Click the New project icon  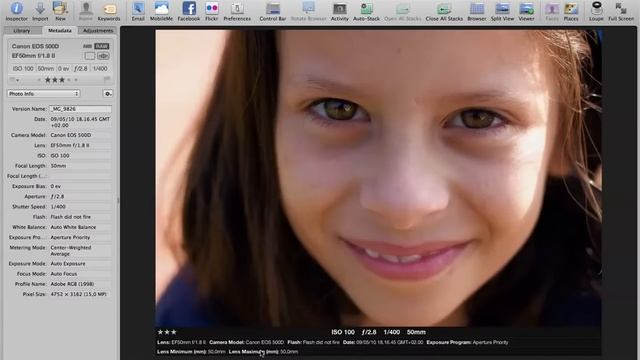pyautogui.click(x=60, y=8)
